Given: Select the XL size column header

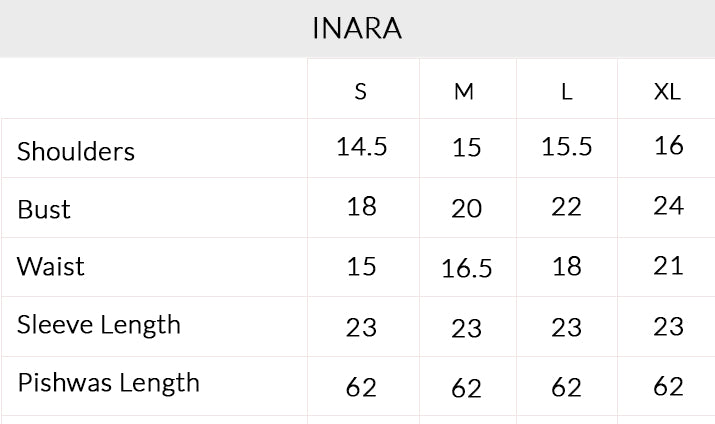Looking at the screenshot, I should [667, 92].
